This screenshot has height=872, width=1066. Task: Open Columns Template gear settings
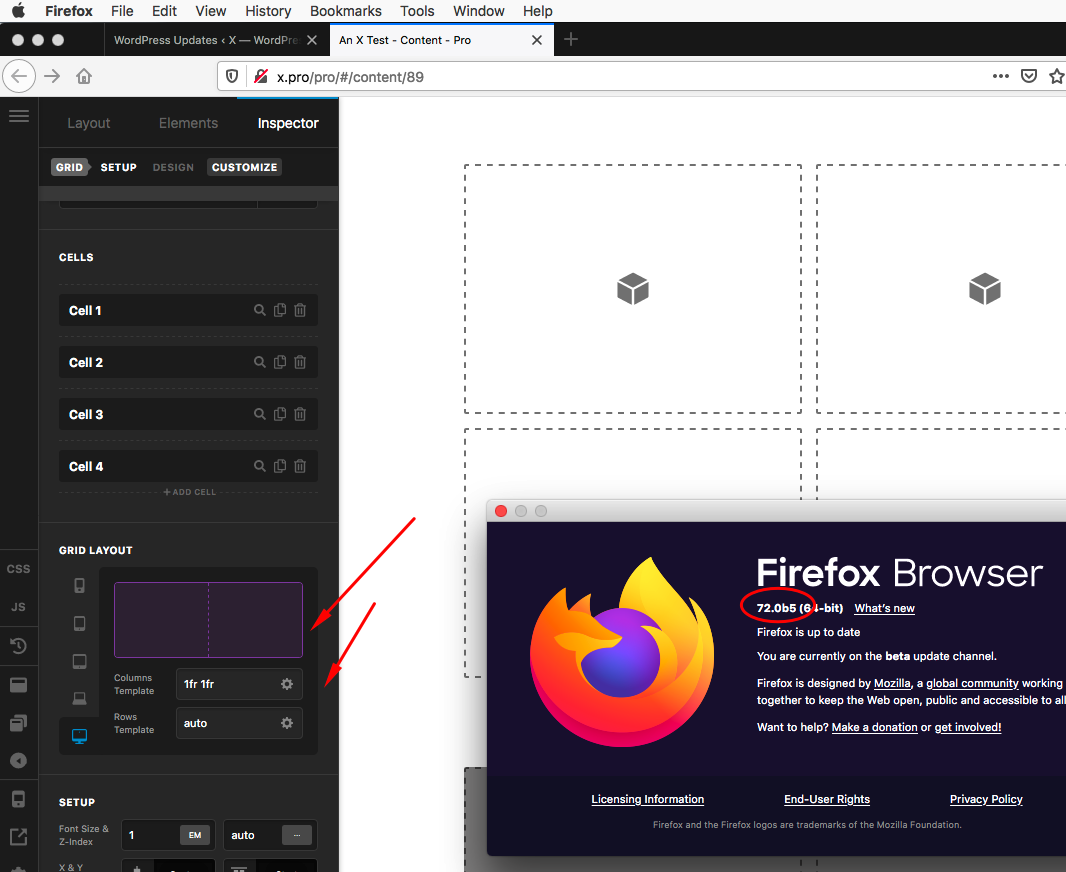(287, 684)
